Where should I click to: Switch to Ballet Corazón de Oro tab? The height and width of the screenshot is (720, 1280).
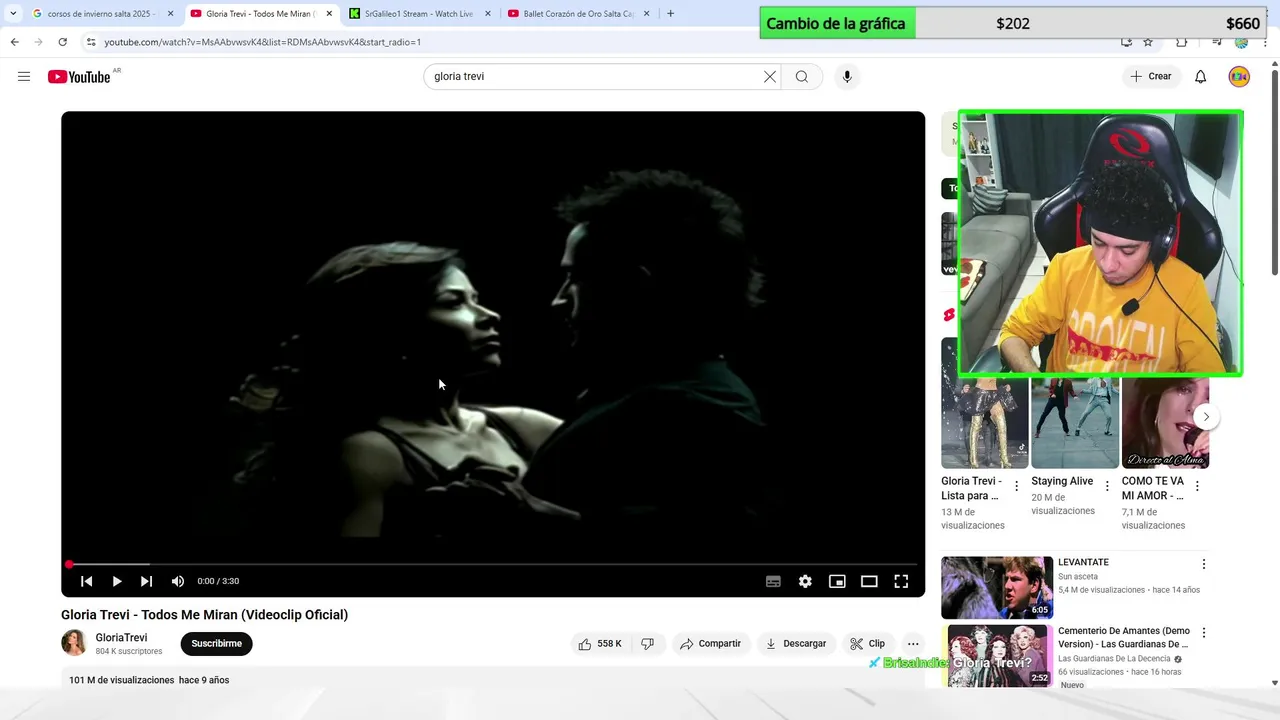coord(578,14)
